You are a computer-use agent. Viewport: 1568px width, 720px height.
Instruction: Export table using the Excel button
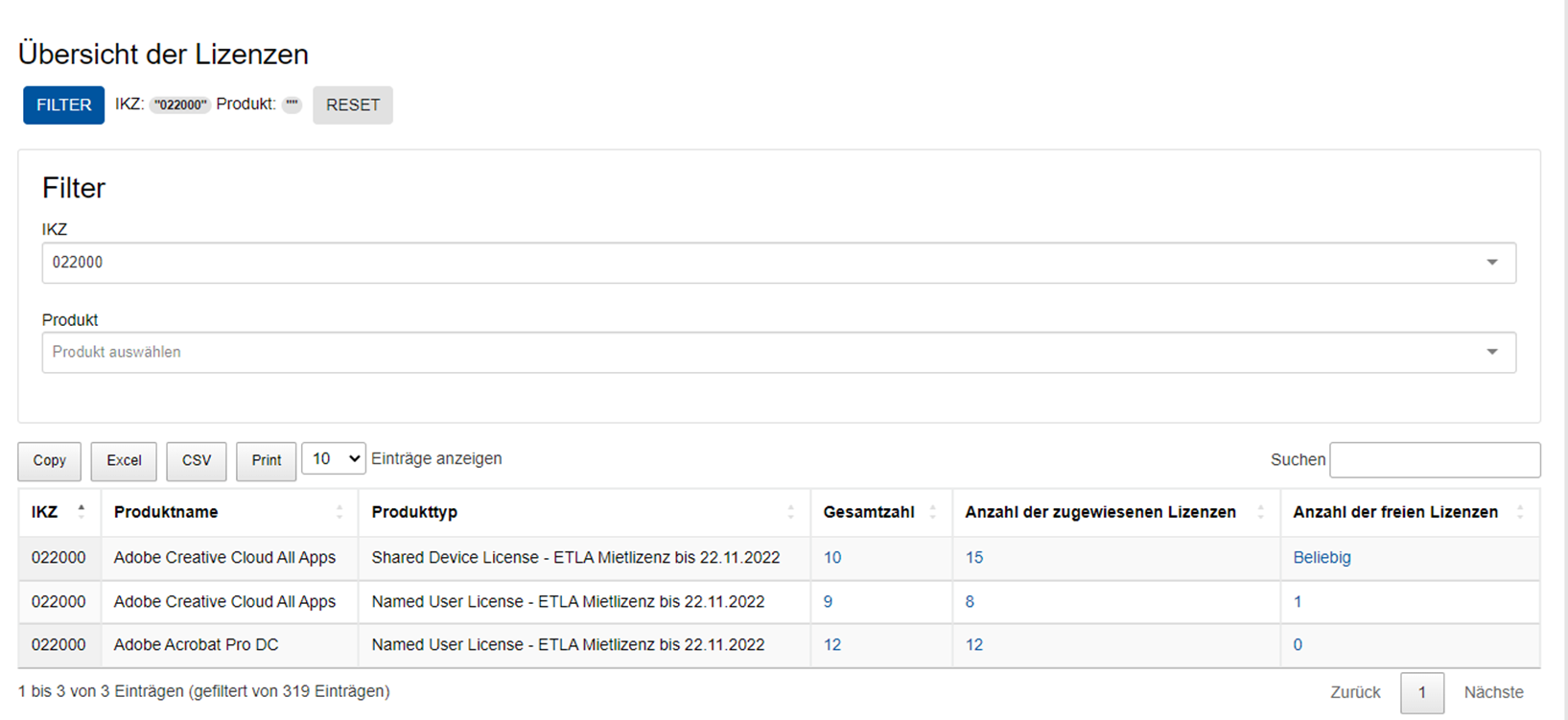tap(124, 461)
